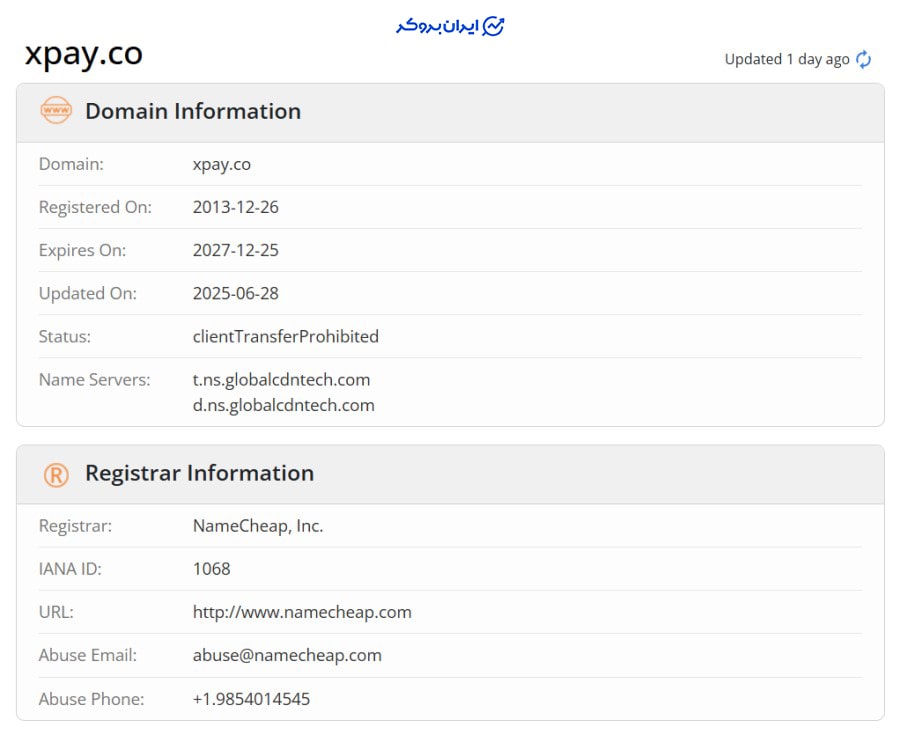900x735 pixels.
Task: Click the orange www Domain Information icon
Action: point(56,110)
